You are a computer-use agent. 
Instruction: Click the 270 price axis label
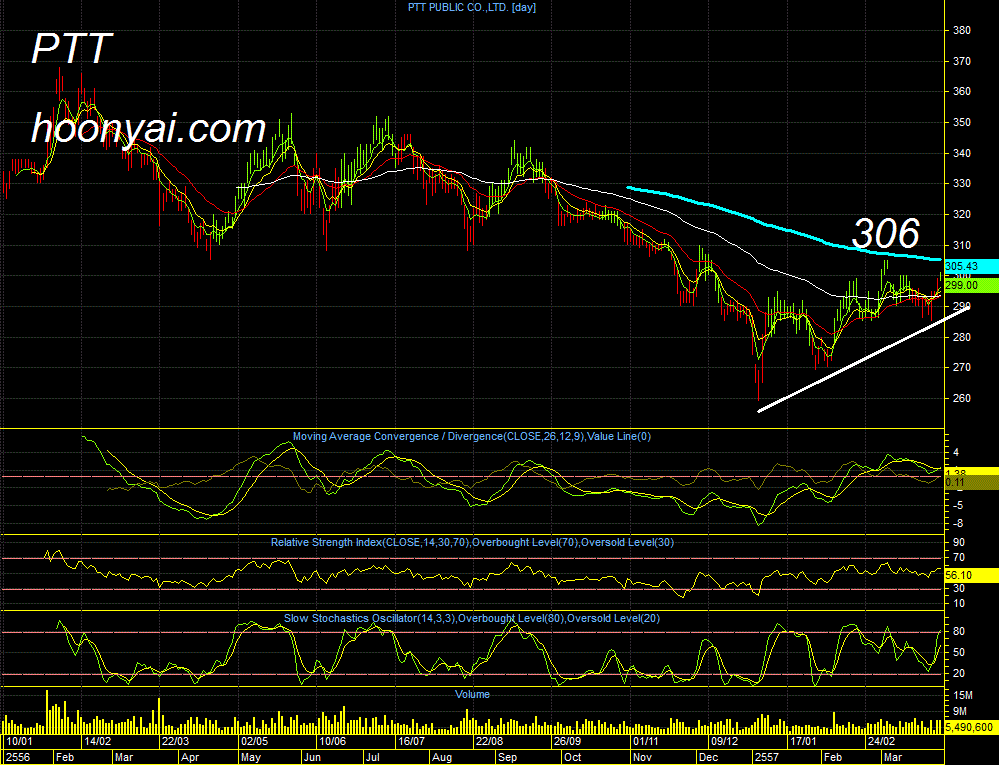[x=961, y=367]
